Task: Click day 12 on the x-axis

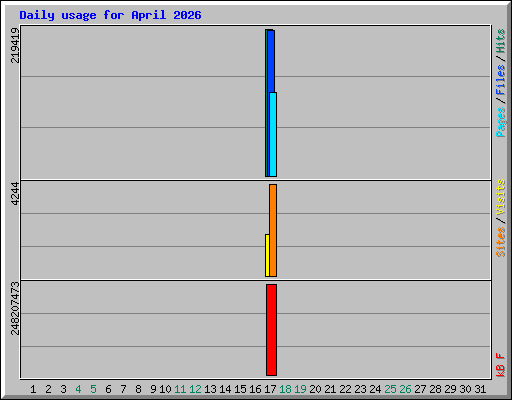Action: point(195,389)
